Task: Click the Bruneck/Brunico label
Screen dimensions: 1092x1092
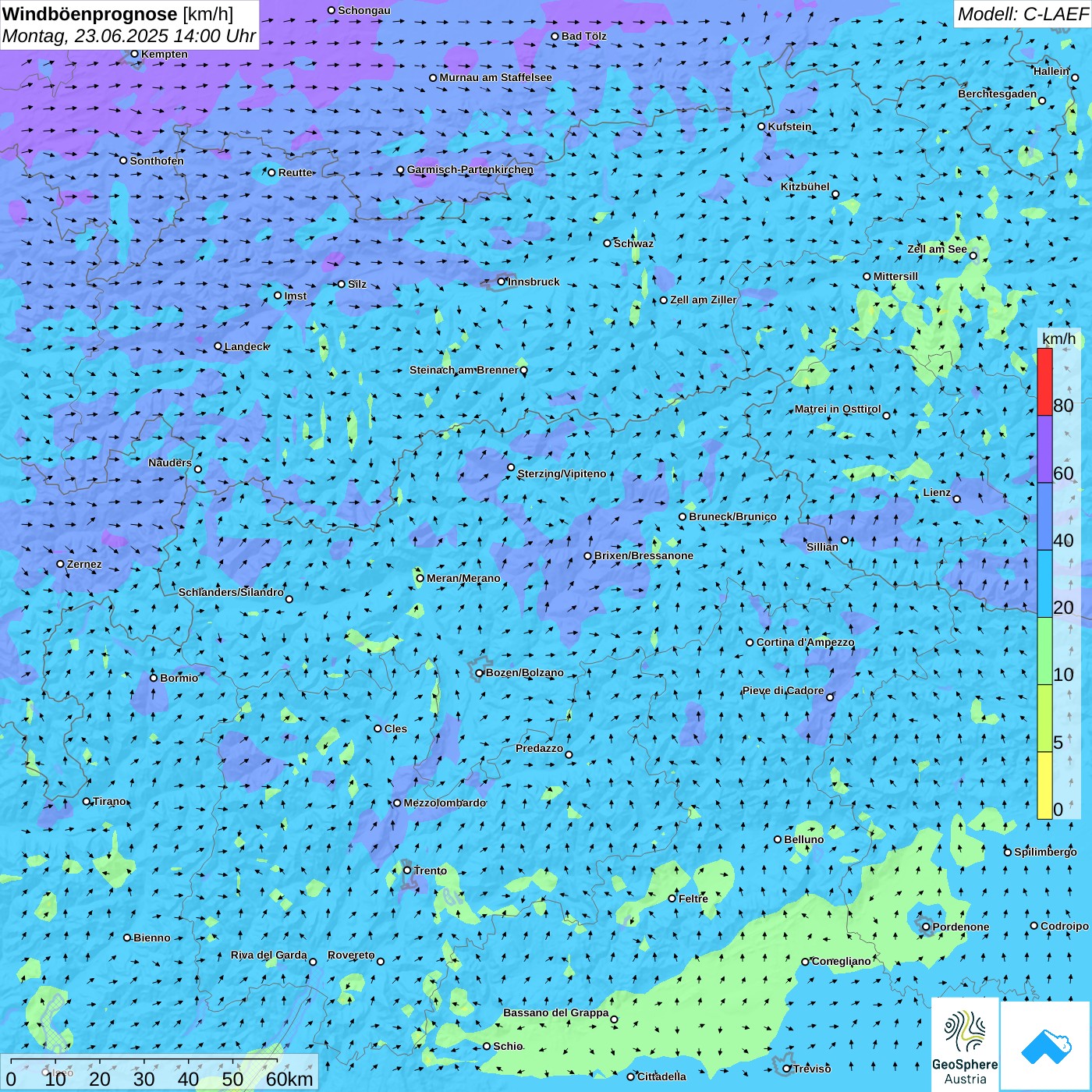Action: click(x=732, y=516)
